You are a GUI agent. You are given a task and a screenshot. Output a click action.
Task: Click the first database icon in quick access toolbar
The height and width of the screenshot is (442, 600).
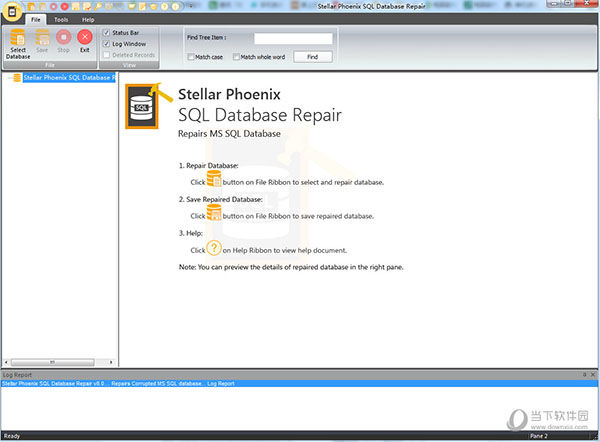[x=31, y=7]
